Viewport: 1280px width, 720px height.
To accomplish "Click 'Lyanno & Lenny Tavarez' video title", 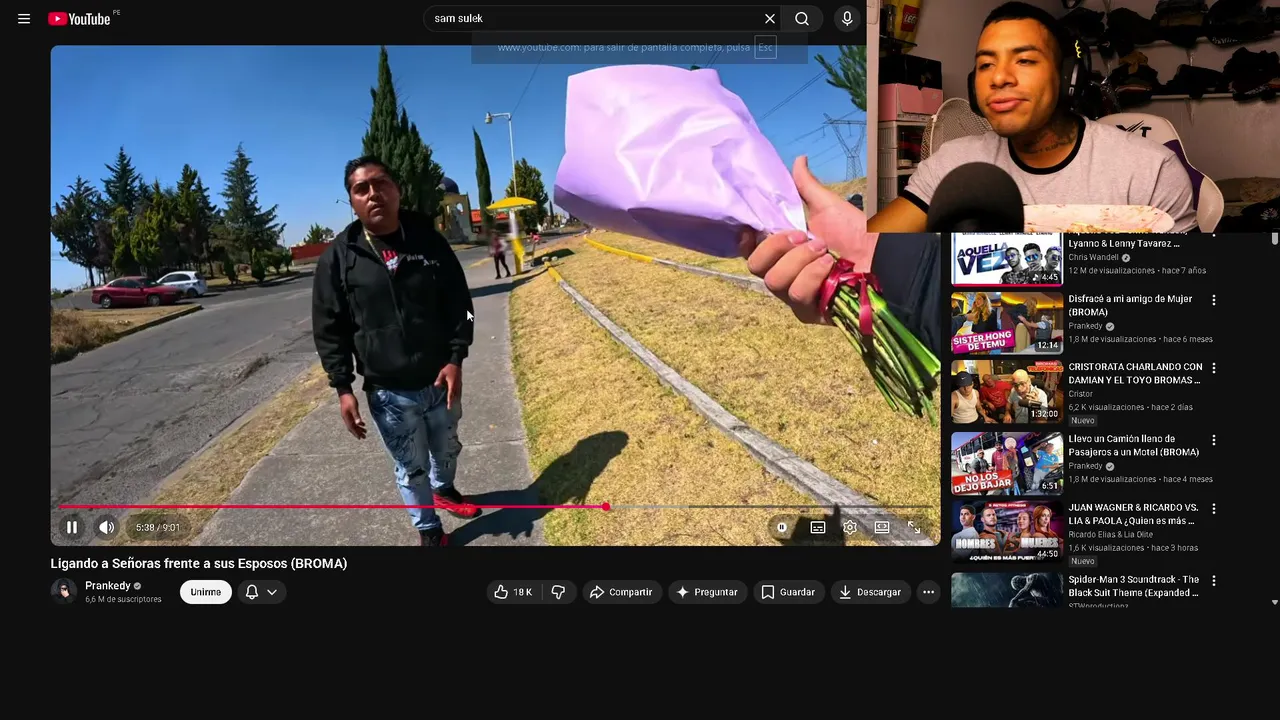I will pos(1123,243).
